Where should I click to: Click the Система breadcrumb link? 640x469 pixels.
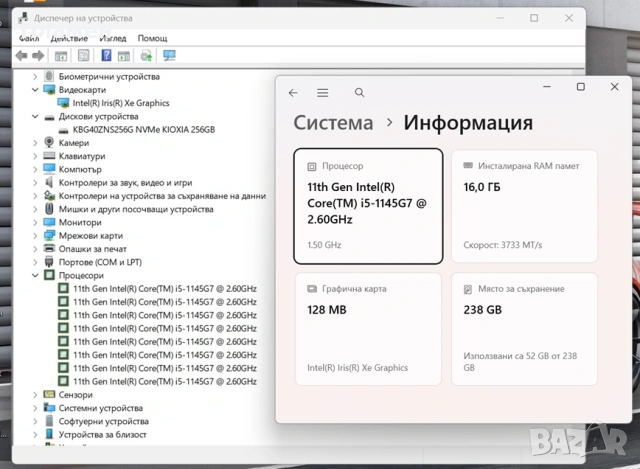333,122
